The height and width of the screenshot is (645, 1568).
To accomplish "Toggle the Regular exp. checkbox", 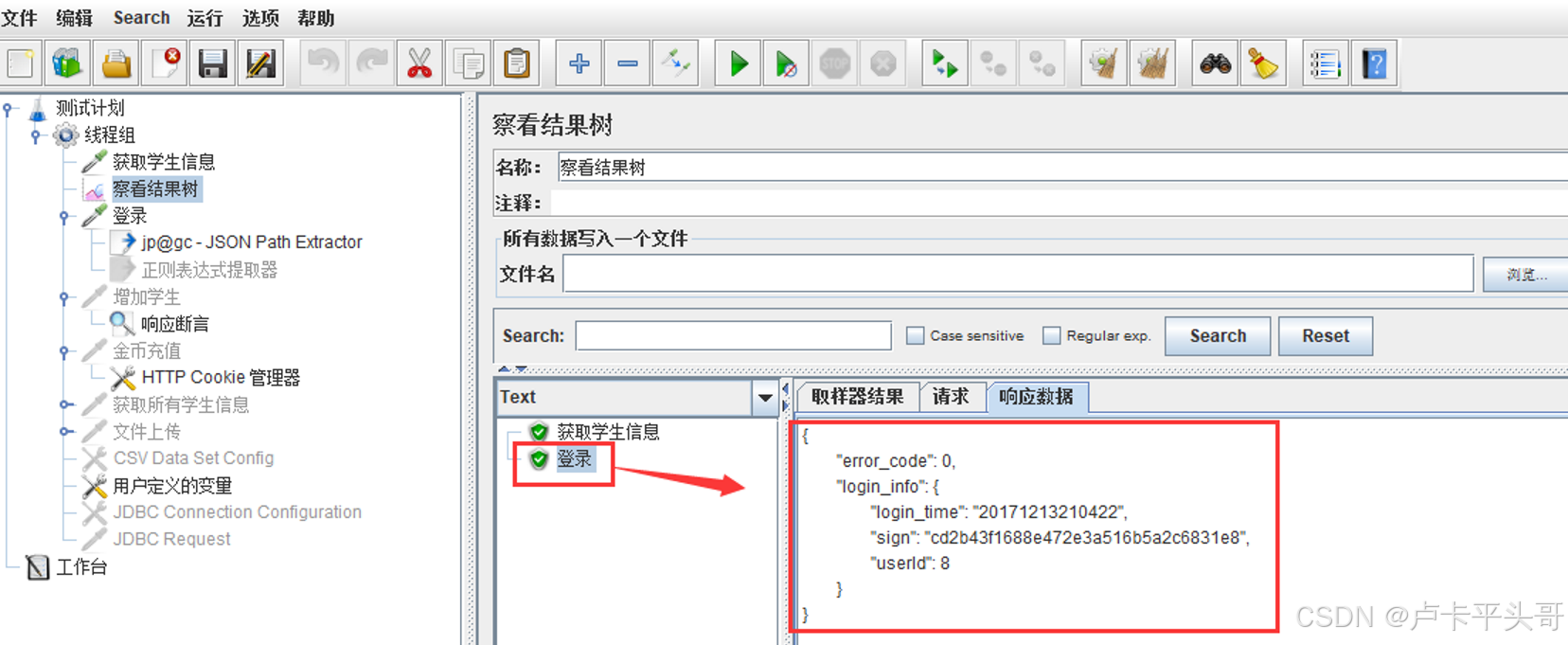I will point(1051,335).
